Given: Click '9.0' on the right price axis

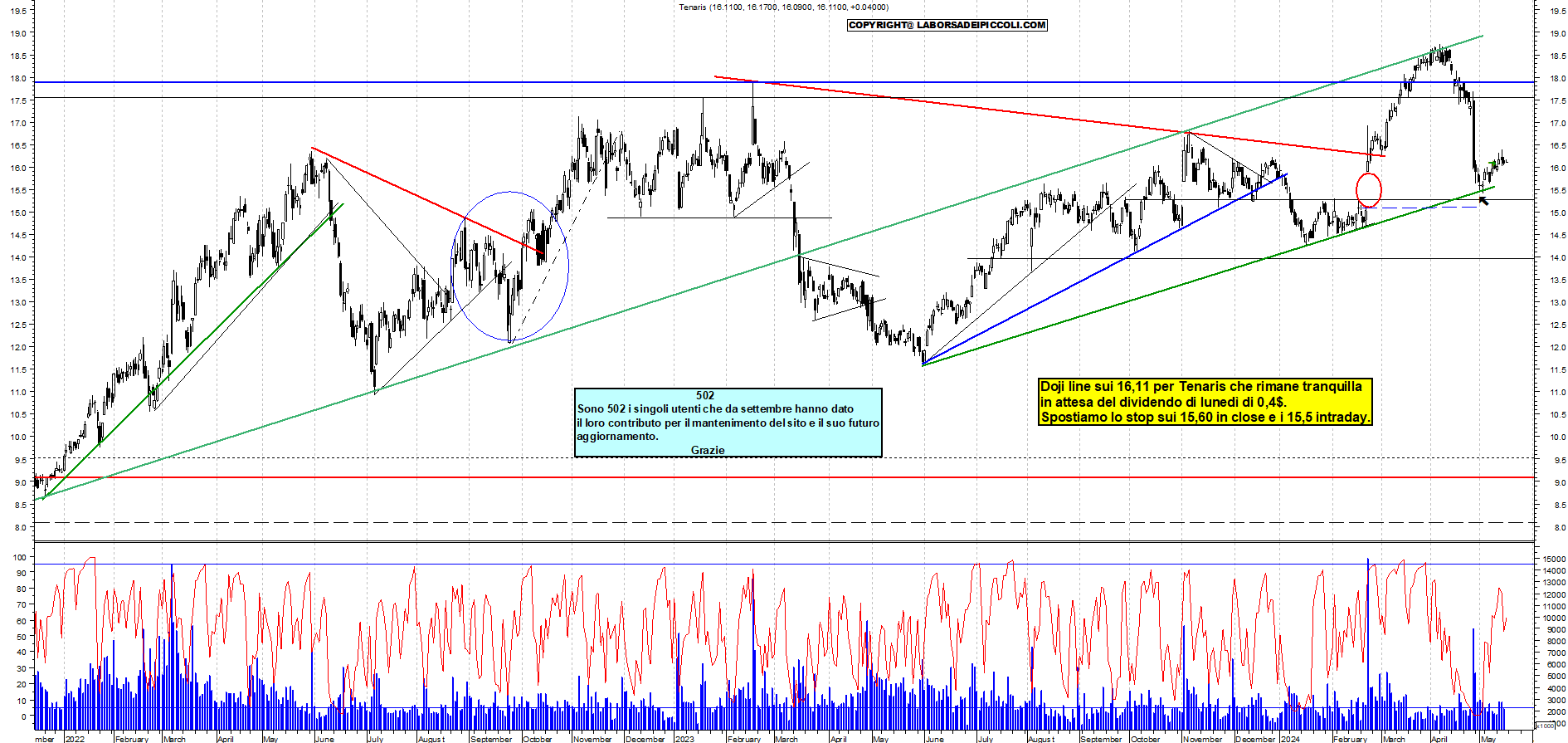Looking at the screenshot, I should tap(1560, 482).
